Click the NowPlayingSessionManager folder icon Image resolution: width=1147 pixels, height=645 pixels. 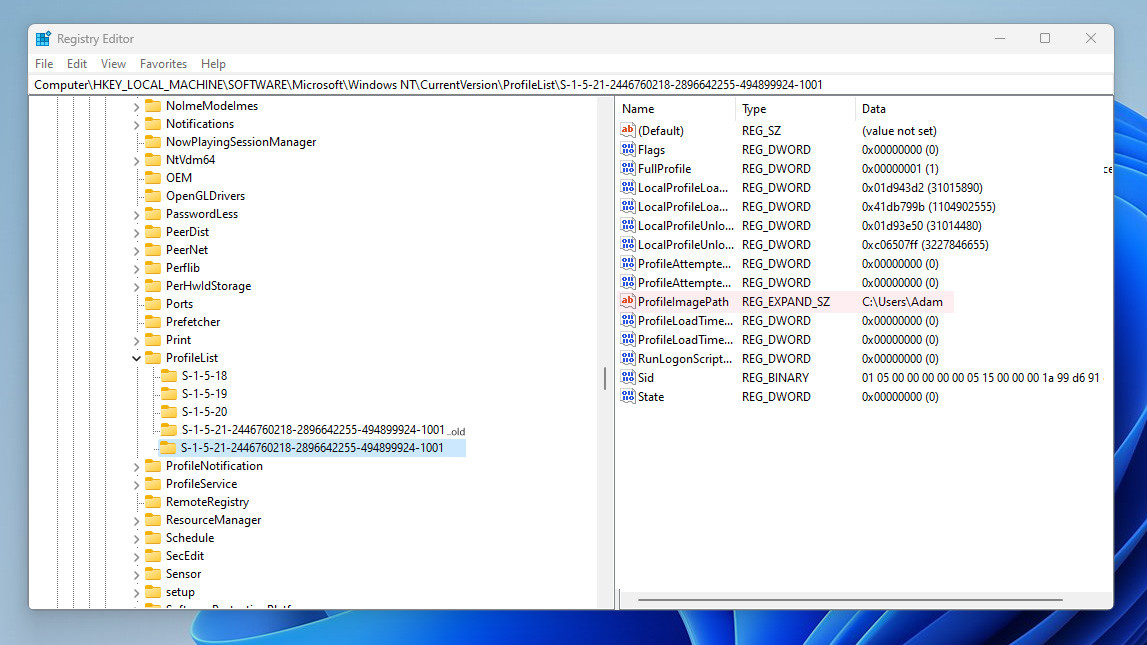(x=153, y=142)
